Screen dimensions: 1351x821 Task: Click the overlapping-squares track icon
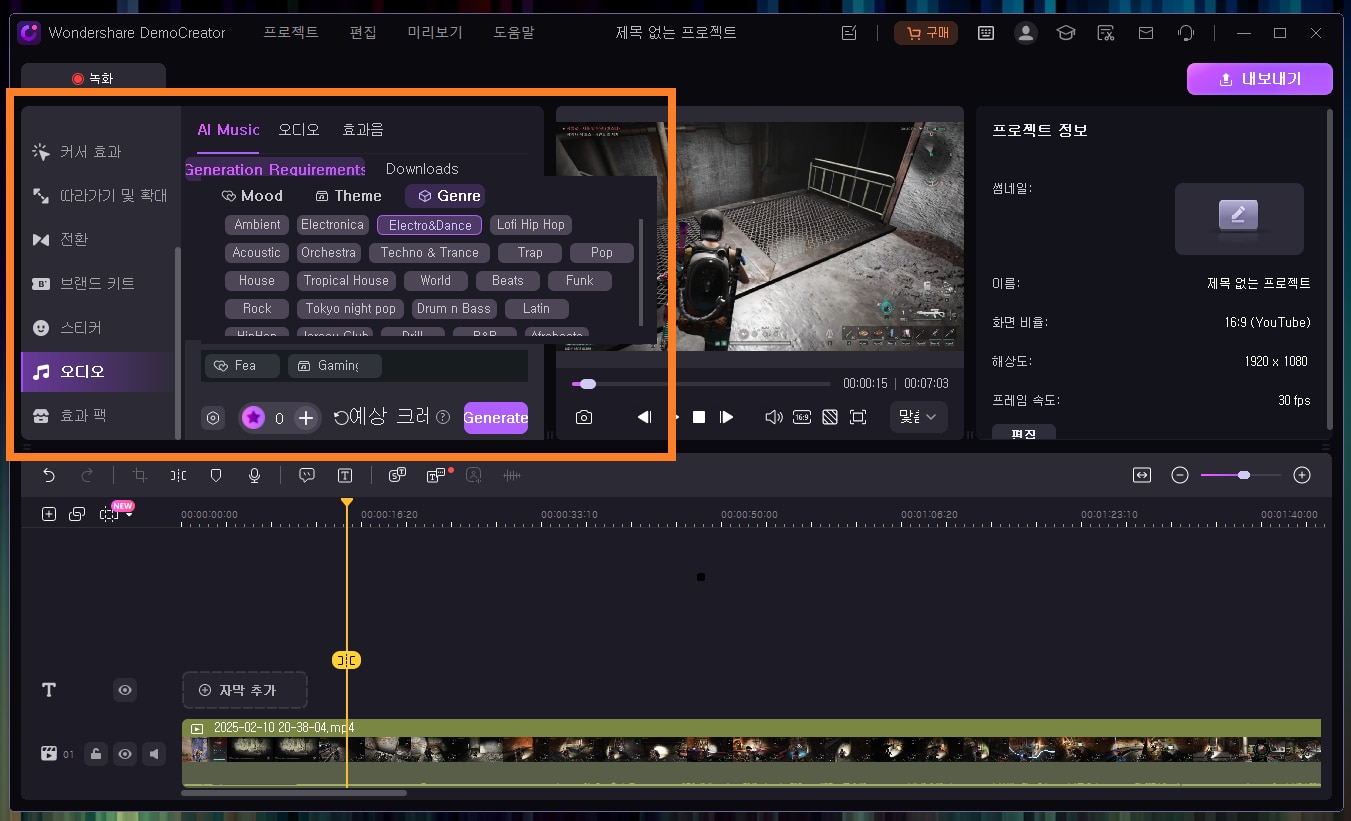click(x=77, y=514)
